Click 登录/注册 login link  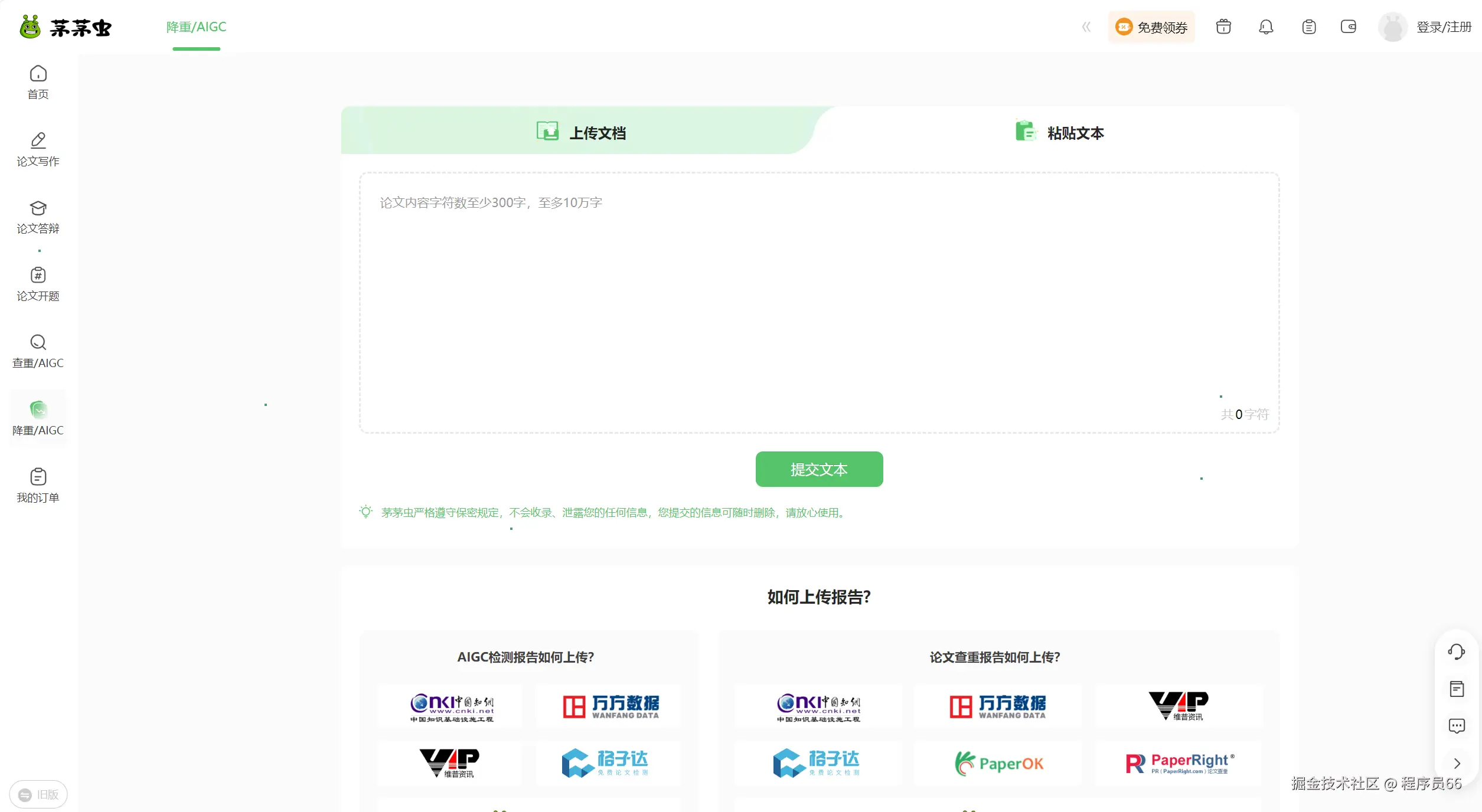pos(1444,27)
